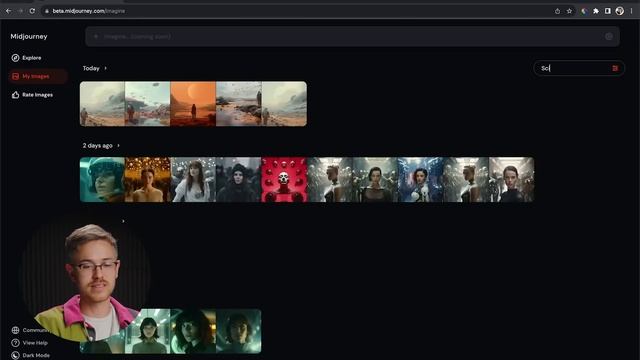This screenshot has height=360, width=640.
Task: Open second Today thumbnail with floating ships
Action: [x=147, y=104]
